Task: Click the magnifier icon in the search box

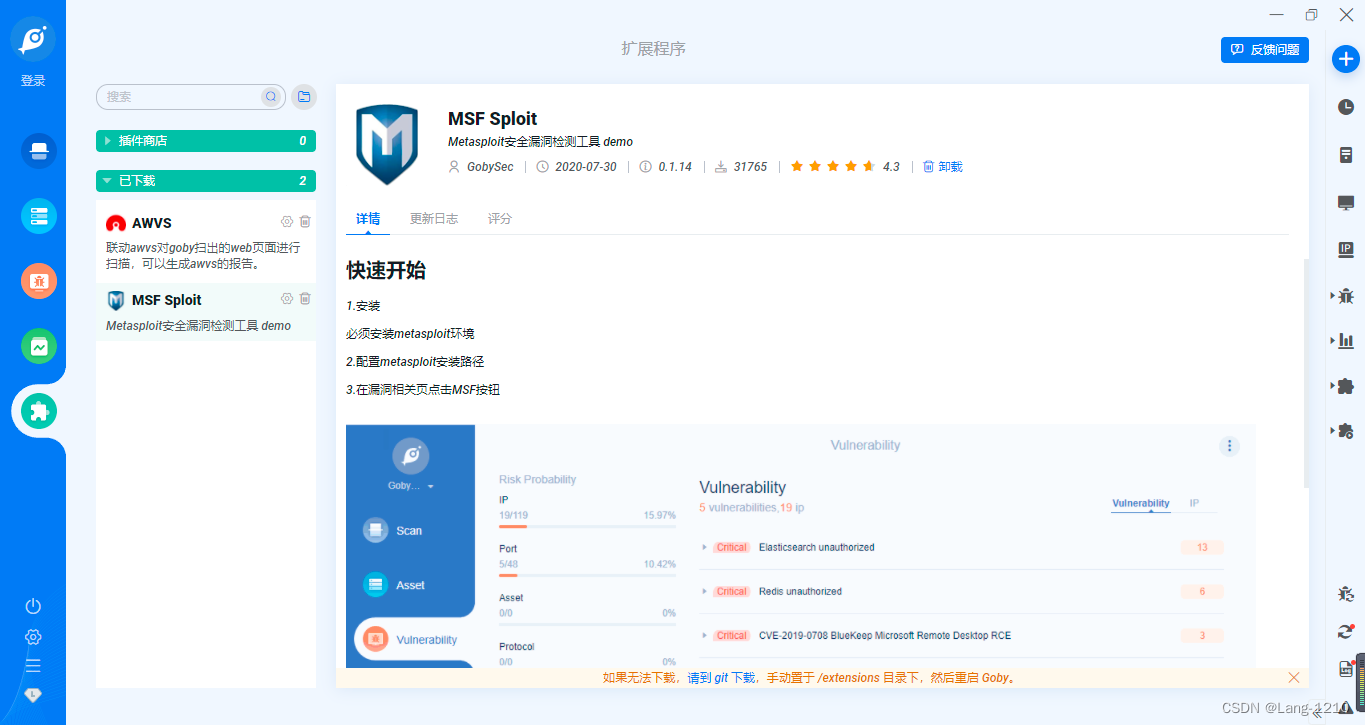Action: (270, 97)
